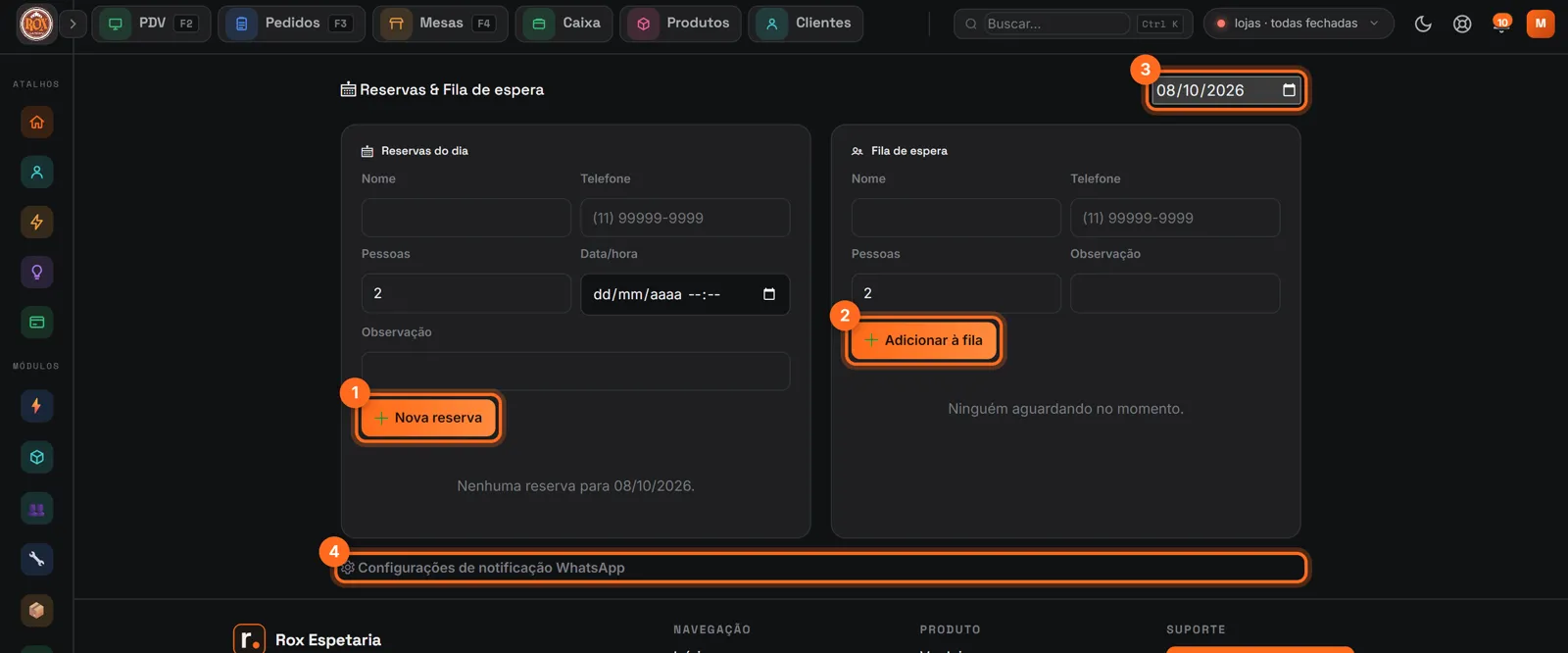The width and height of the screenshot is (1568, 653).
Task: Open calendar picker in the top date field
Action: (x=1289, y=90)
